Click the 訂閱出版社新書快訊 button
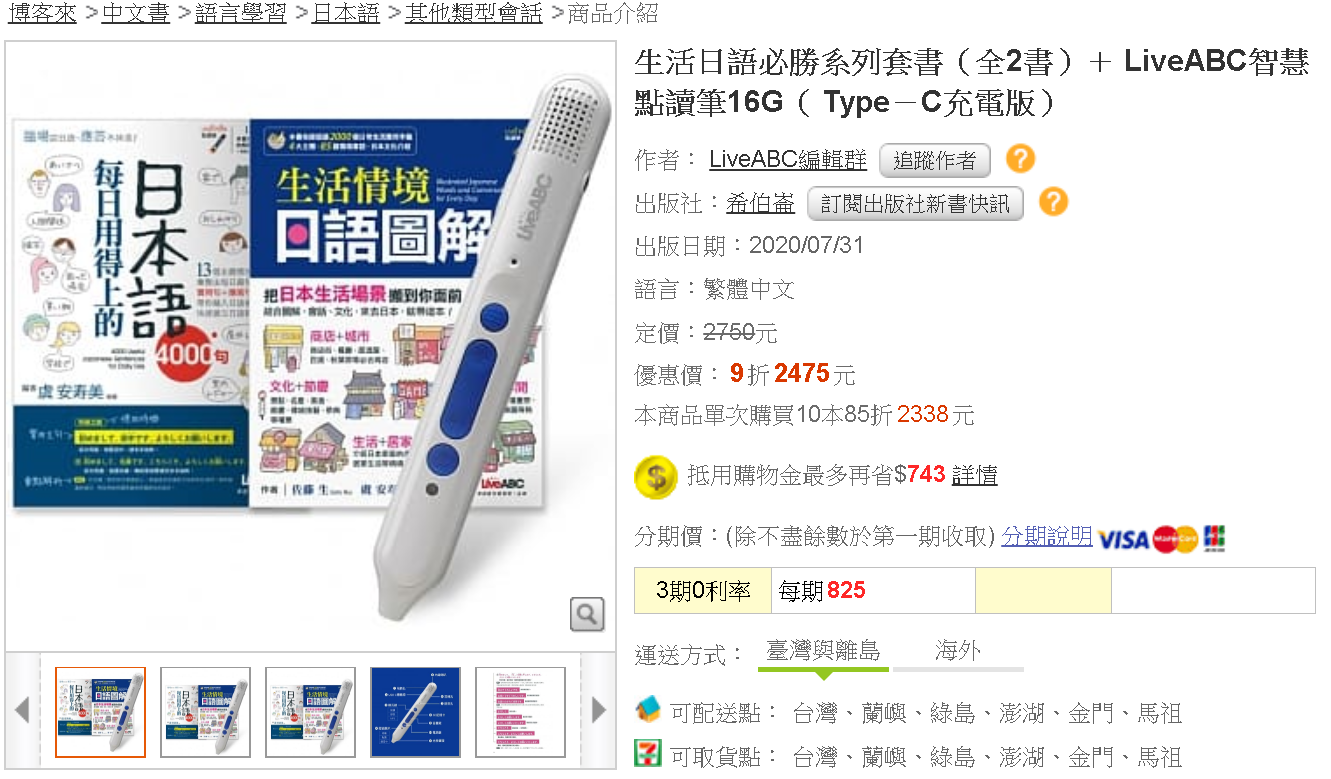1331x779 pixels. coord(916,204)
